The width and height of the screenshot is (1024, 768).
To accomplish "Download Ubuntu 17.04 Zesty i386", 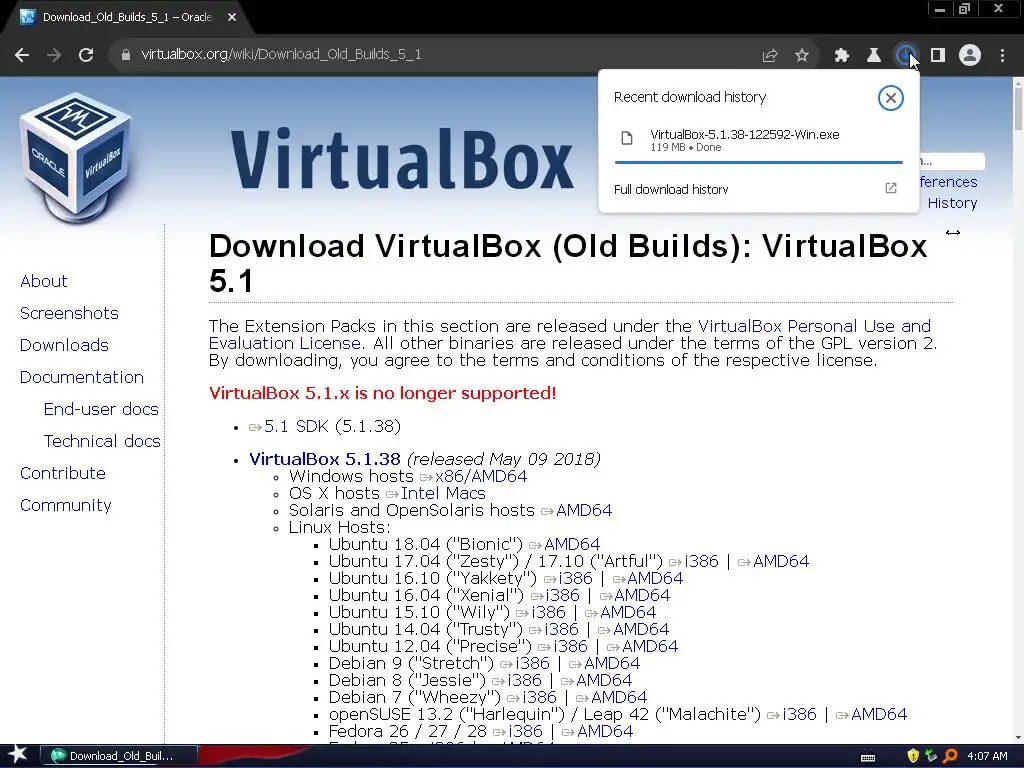I will pos(701,561).
